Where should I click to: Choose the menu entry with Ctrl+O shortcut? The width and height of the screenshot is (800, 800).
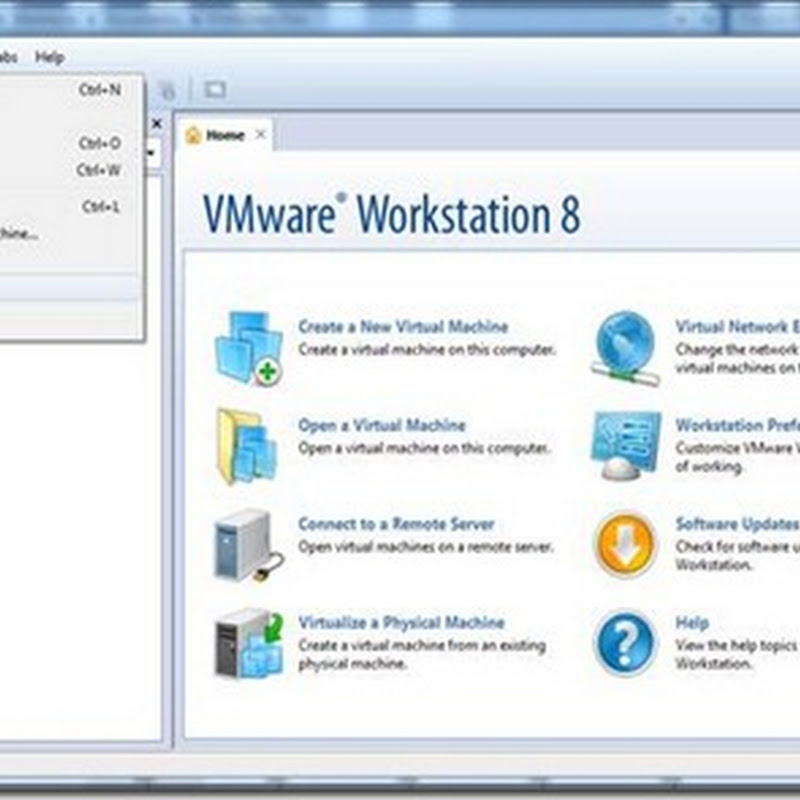(70, 143)
